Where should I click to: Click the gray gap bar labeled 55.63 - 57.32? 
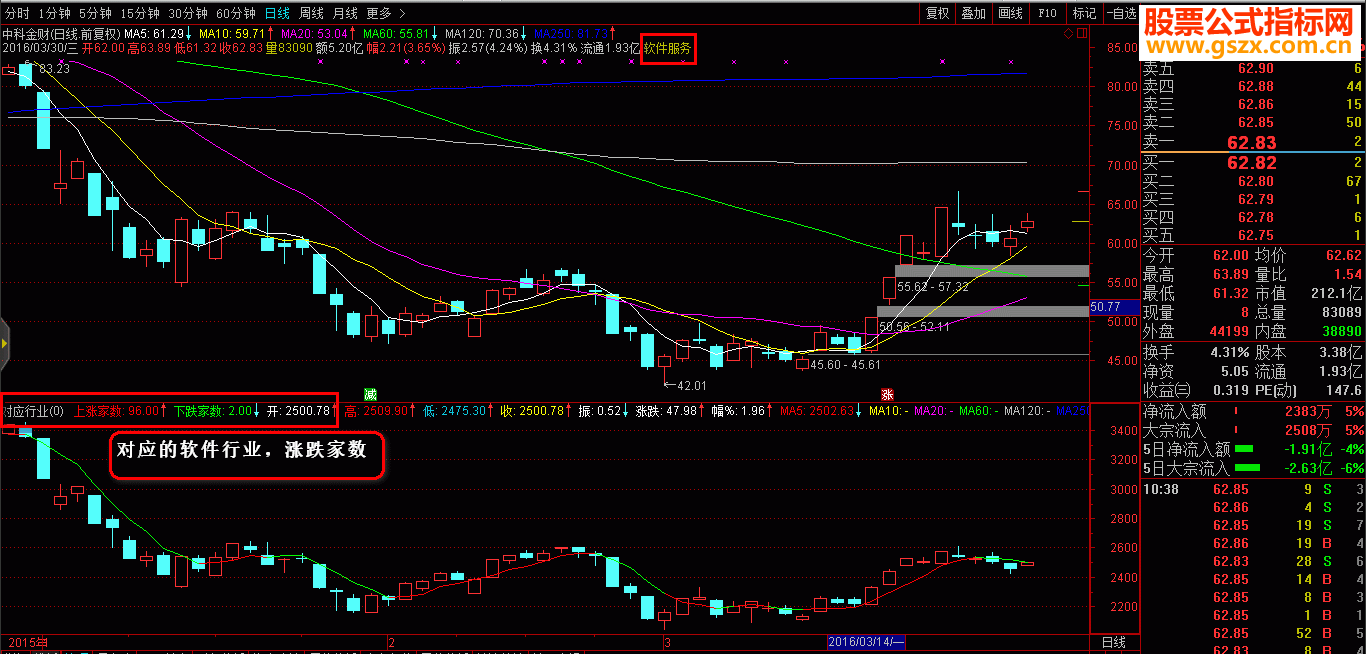[x=992, y=270]
